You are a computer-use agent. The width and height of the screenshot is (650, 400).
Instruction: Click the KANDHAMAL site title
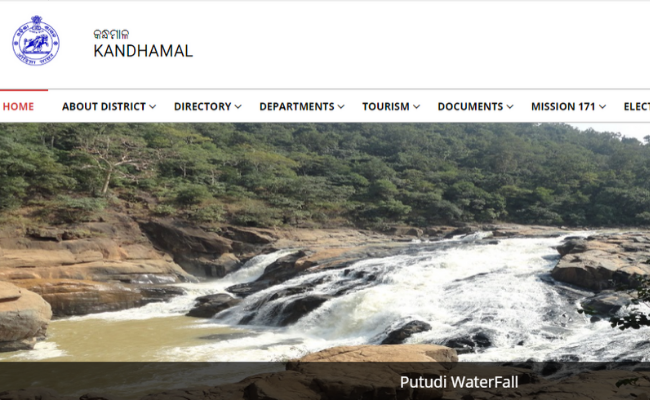point(143,51)
